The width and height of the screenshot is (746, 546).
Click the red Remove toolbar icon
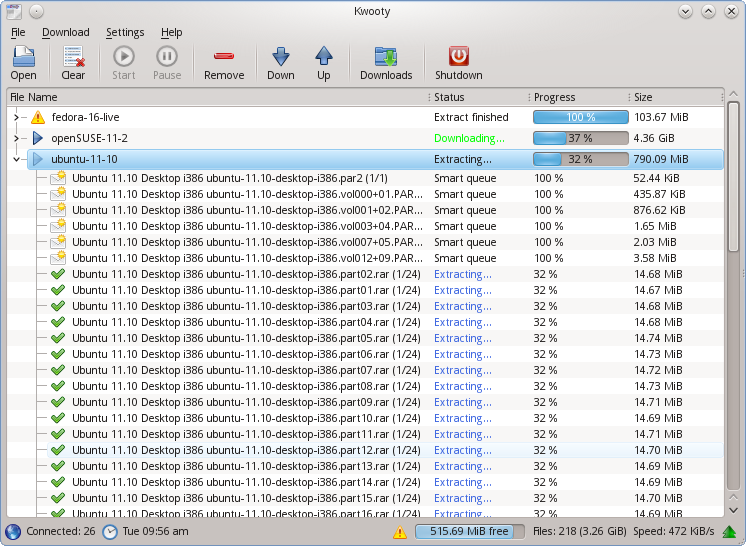(224, 57)
